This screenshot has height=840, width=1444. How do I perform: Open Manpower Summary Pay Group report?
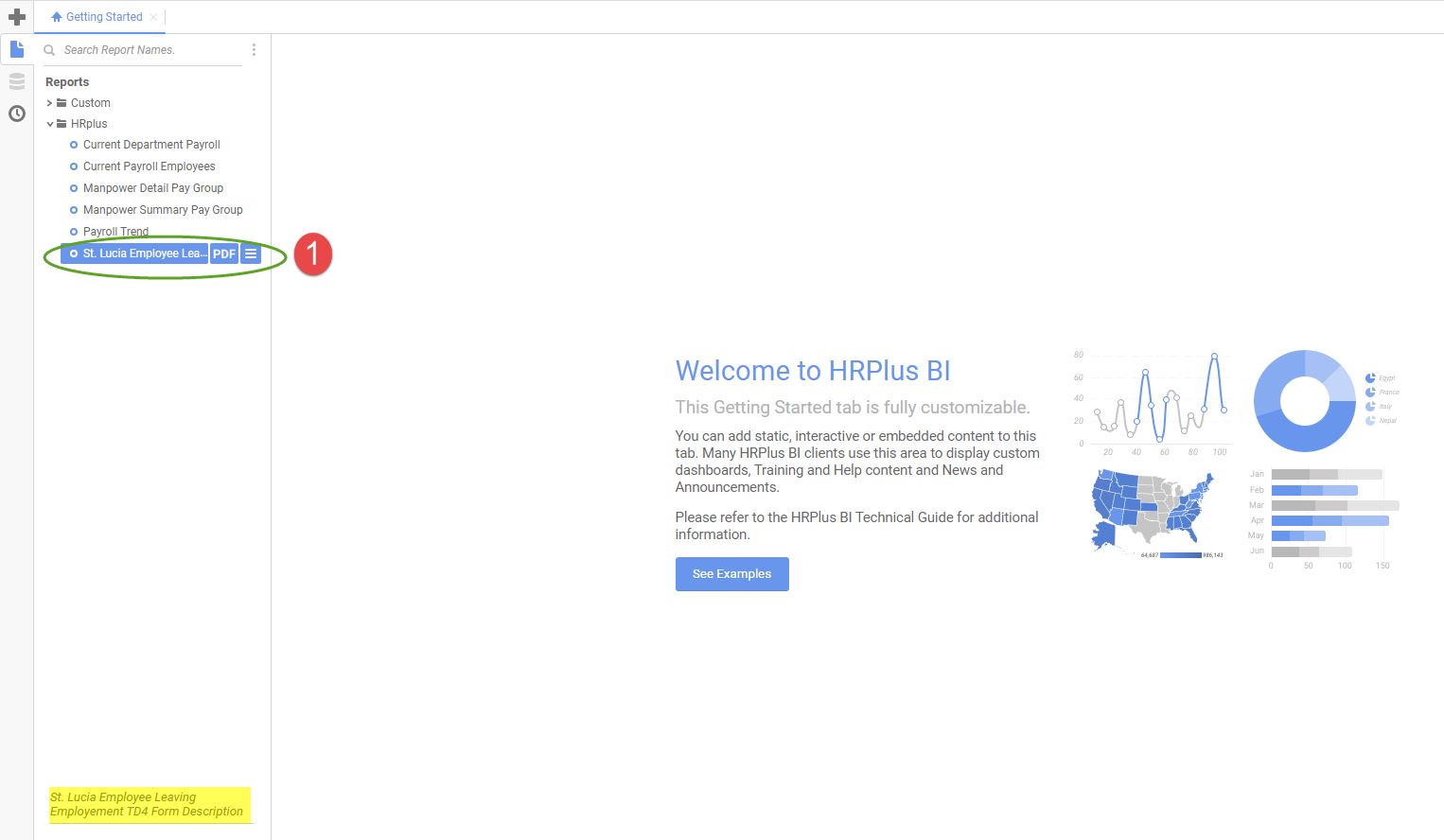pyautogui.click(x=163, y=210)
